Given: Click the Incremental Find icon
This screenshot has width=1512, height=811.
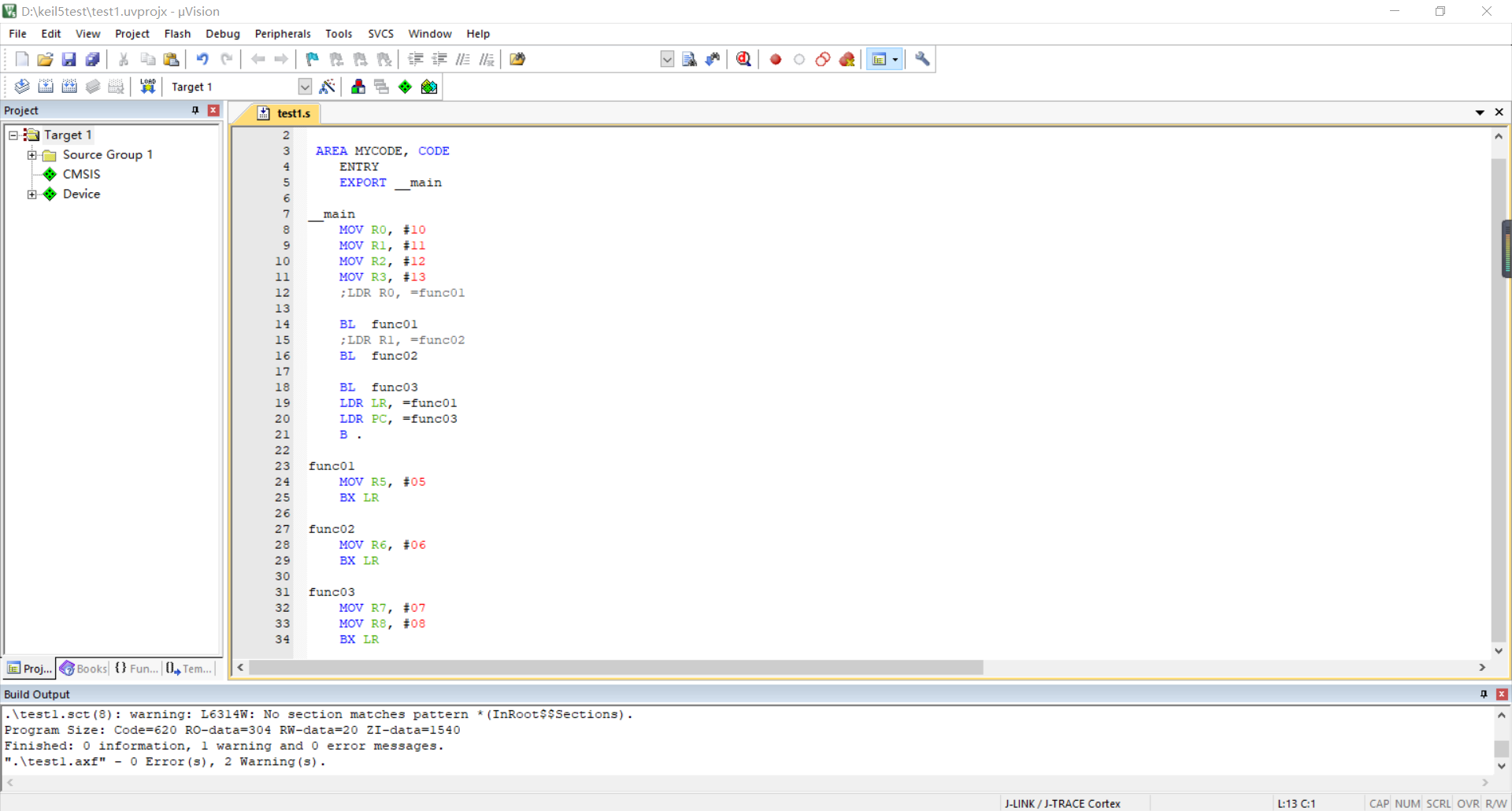Looking at the screenshot, I should click(713, 59).
